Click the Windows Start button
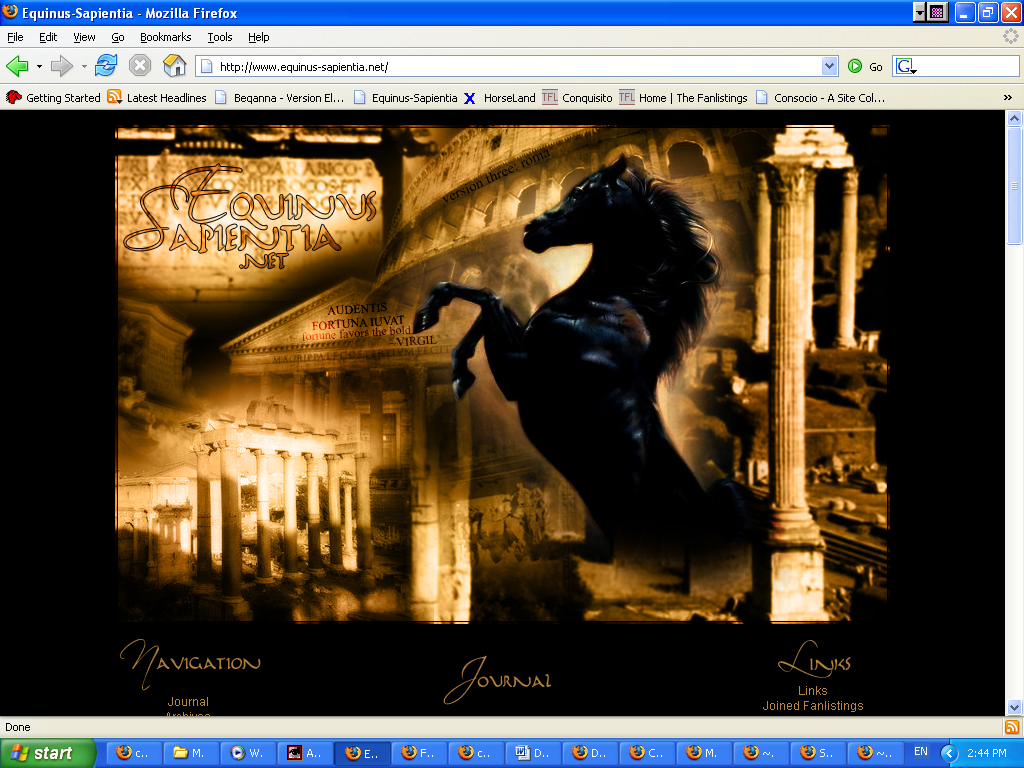The height and width of the screenshot is (768, 1024). tap(48, 753)
